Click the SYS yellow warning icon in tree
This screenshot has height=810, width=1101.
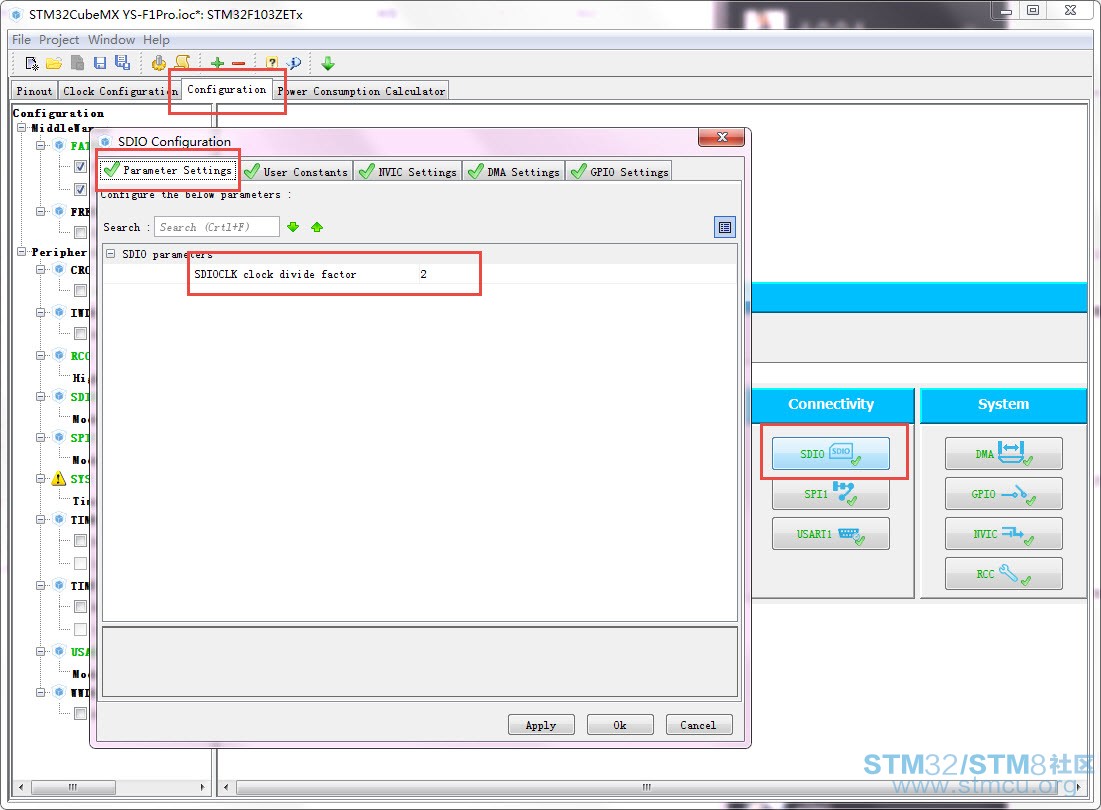(x=59, y=479)
